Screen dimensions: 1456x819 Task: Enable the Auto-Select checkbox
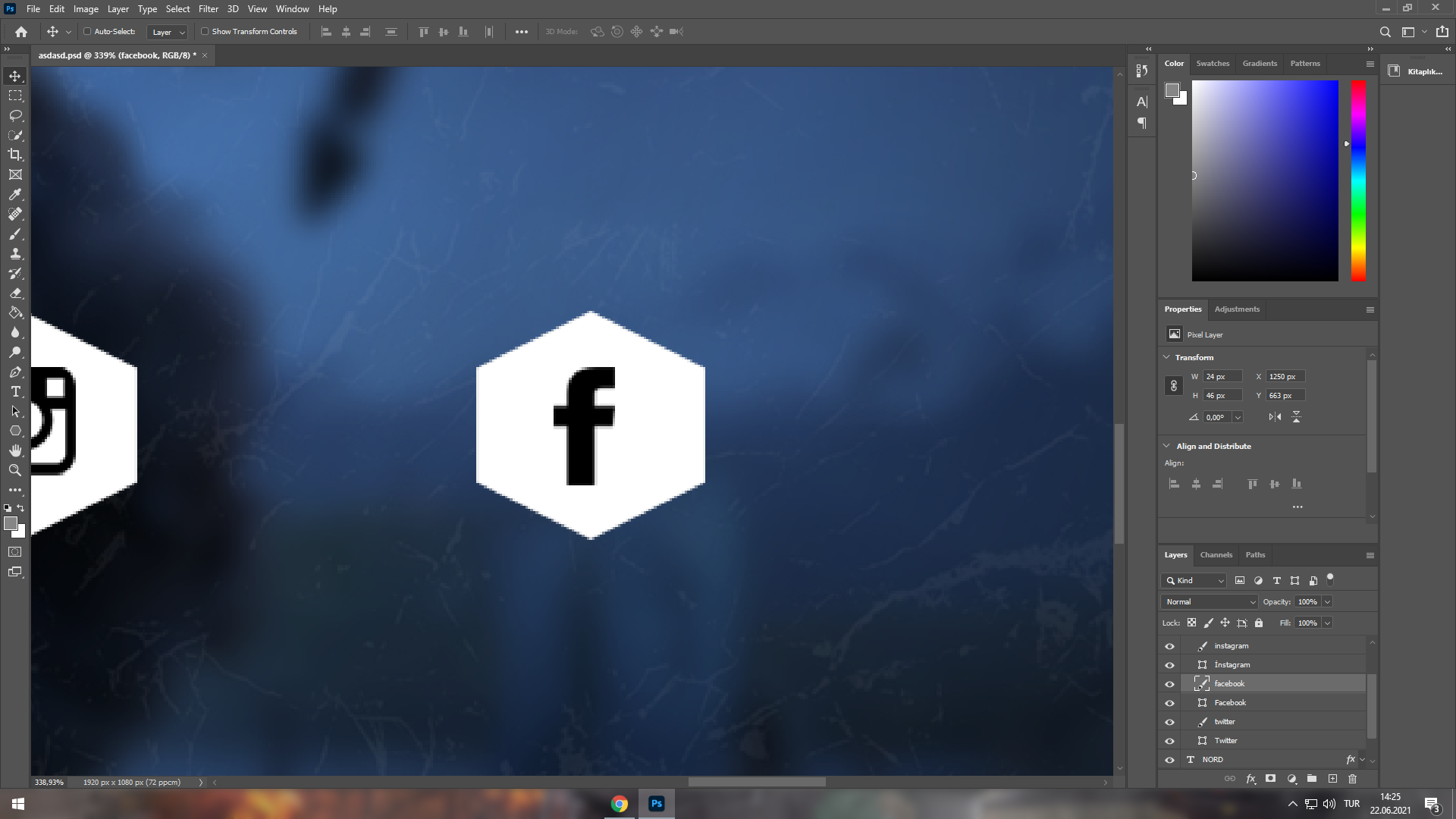click(87, 32)
